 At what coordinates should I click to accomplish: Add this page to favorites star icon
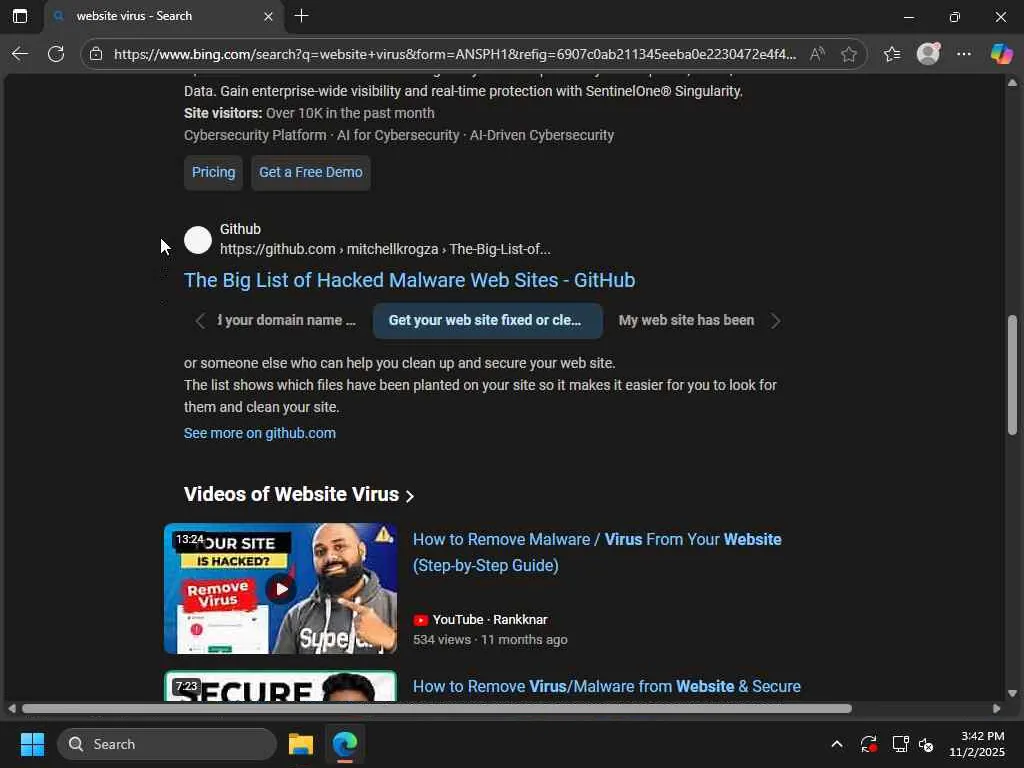[x=848, y=54]
